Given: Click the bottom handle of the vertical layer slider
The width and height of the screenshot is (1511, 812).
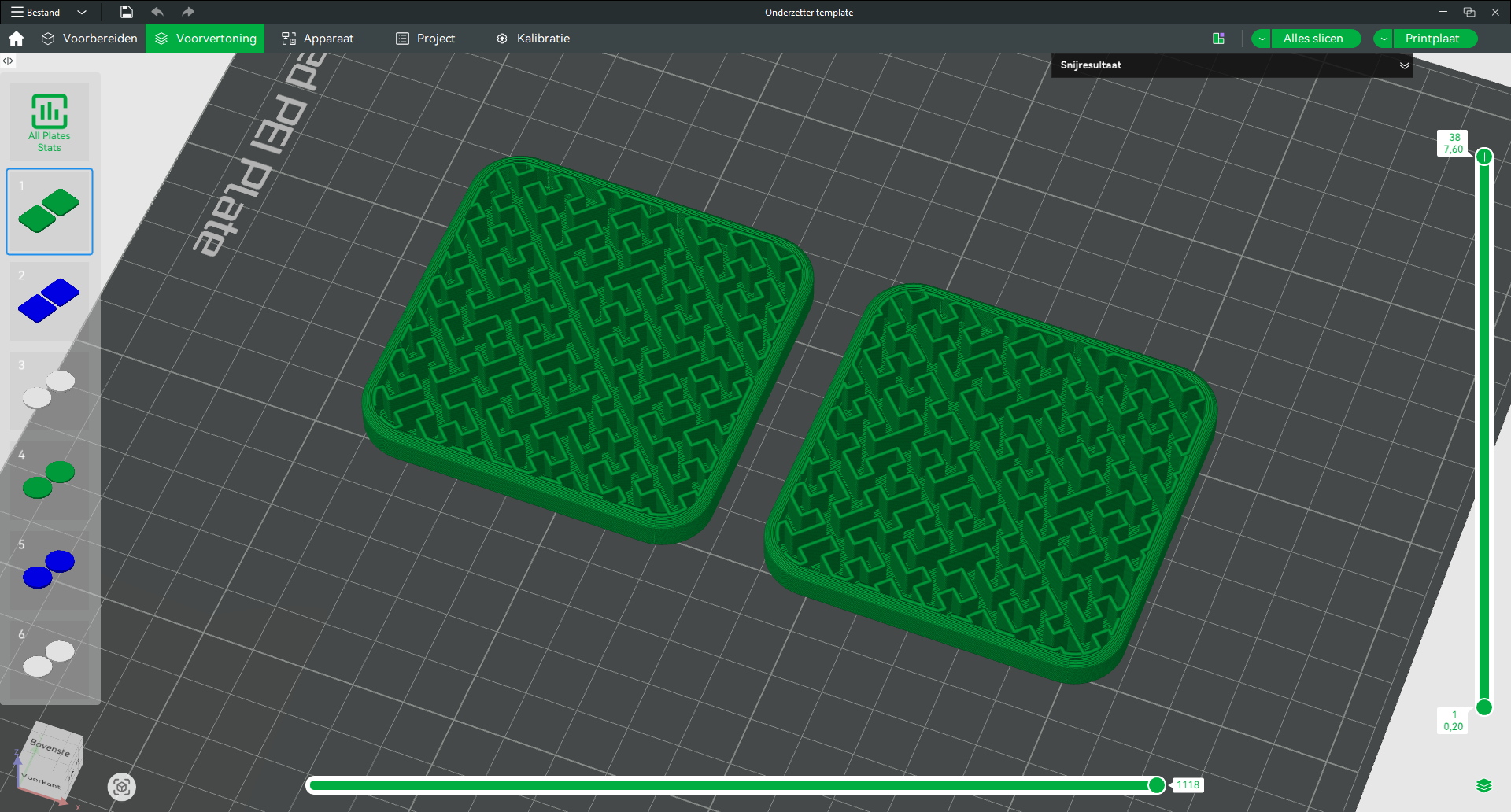Looking at the screenshot, I should [x=1484, y=707].
